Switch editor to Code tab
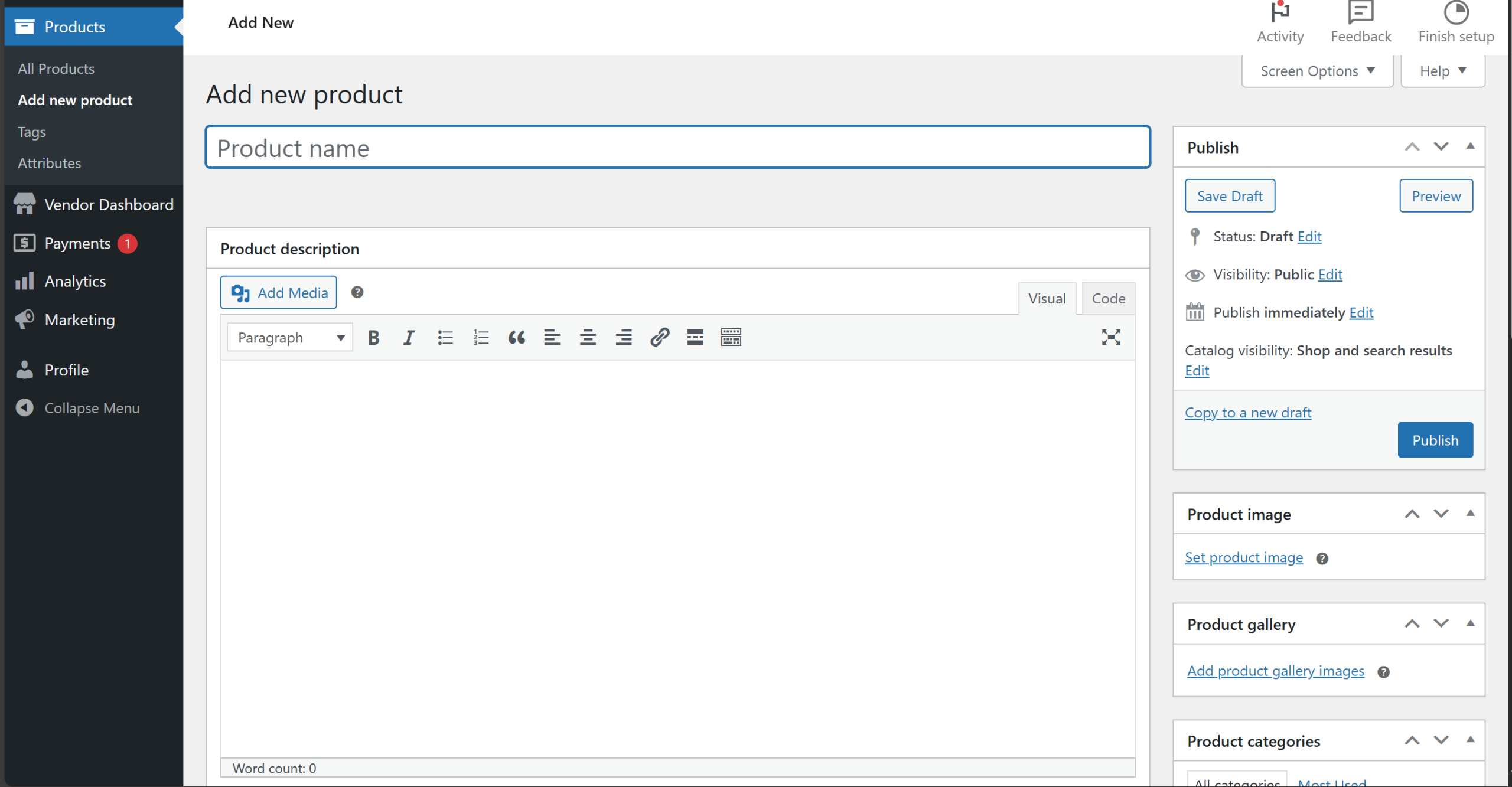Viewport: 1512px width, 787px height. coord(1109,298)
